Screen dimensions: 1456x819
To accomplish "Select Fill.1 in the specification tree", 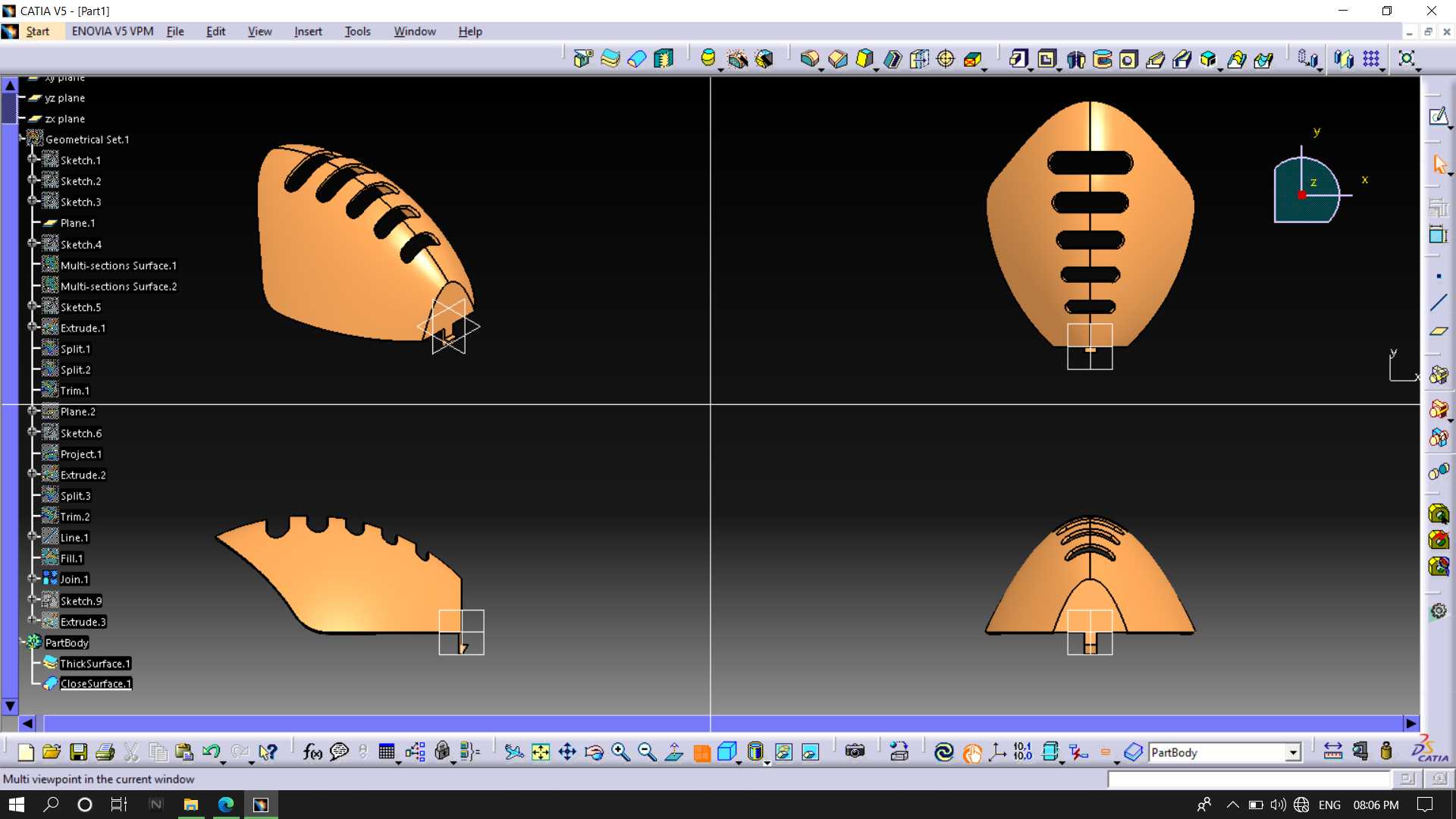I will point(71,558).
